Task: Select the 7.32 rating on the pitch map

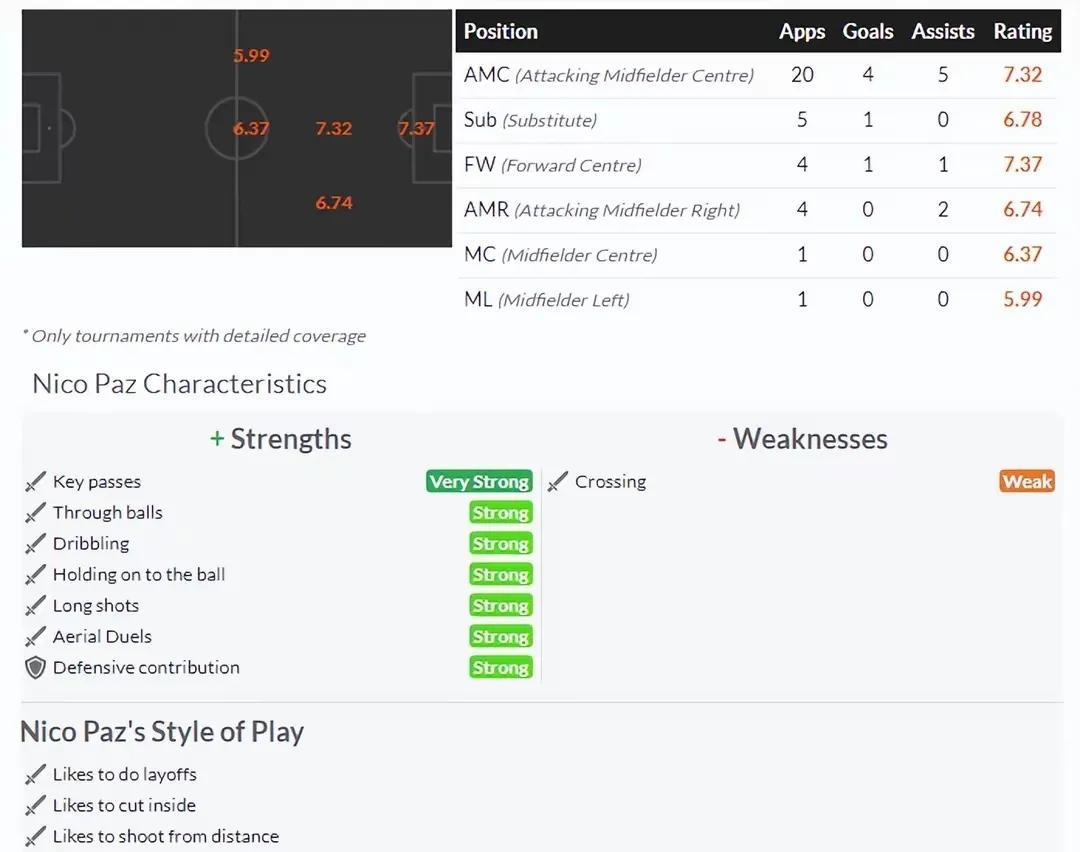Action: coord(333,129)
